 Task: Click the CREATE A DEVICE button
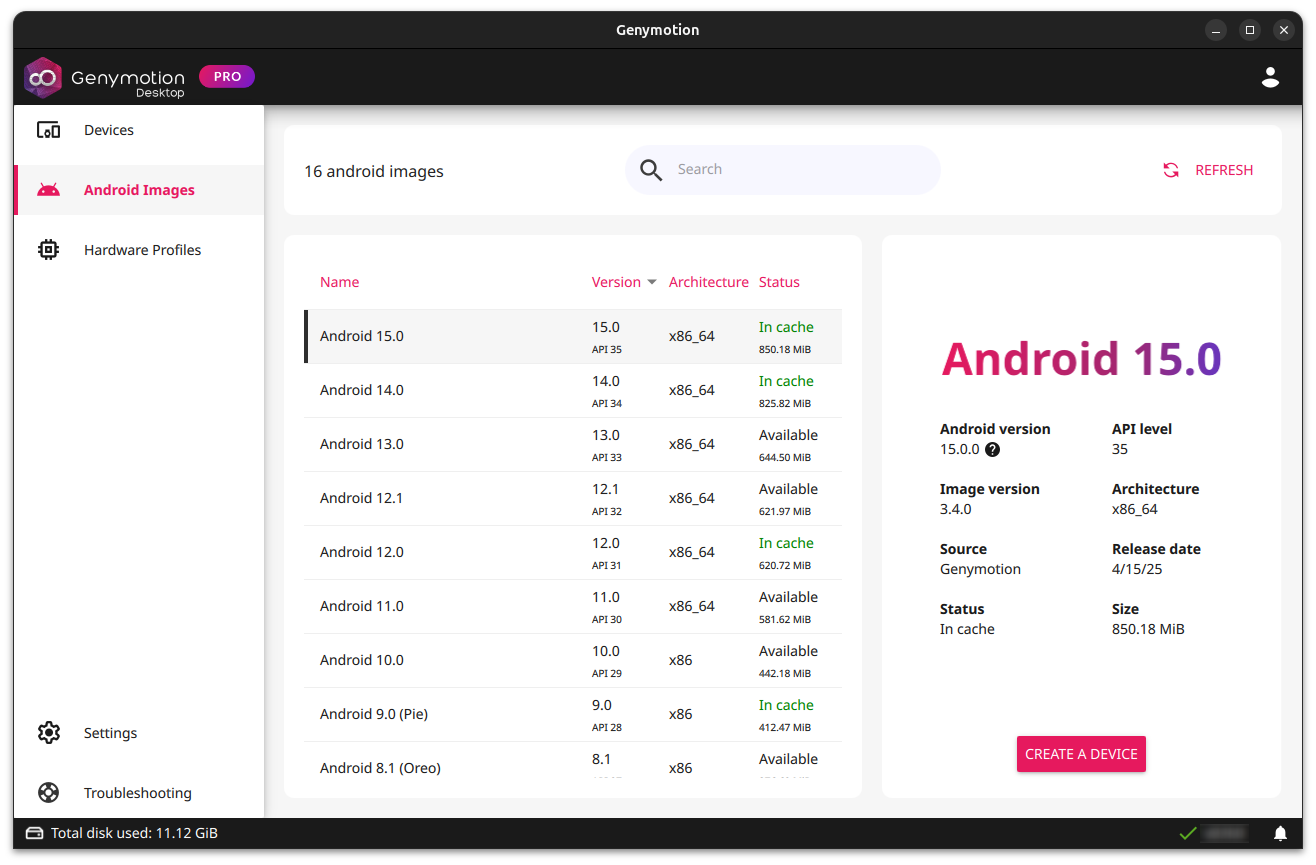point(1081,754)
